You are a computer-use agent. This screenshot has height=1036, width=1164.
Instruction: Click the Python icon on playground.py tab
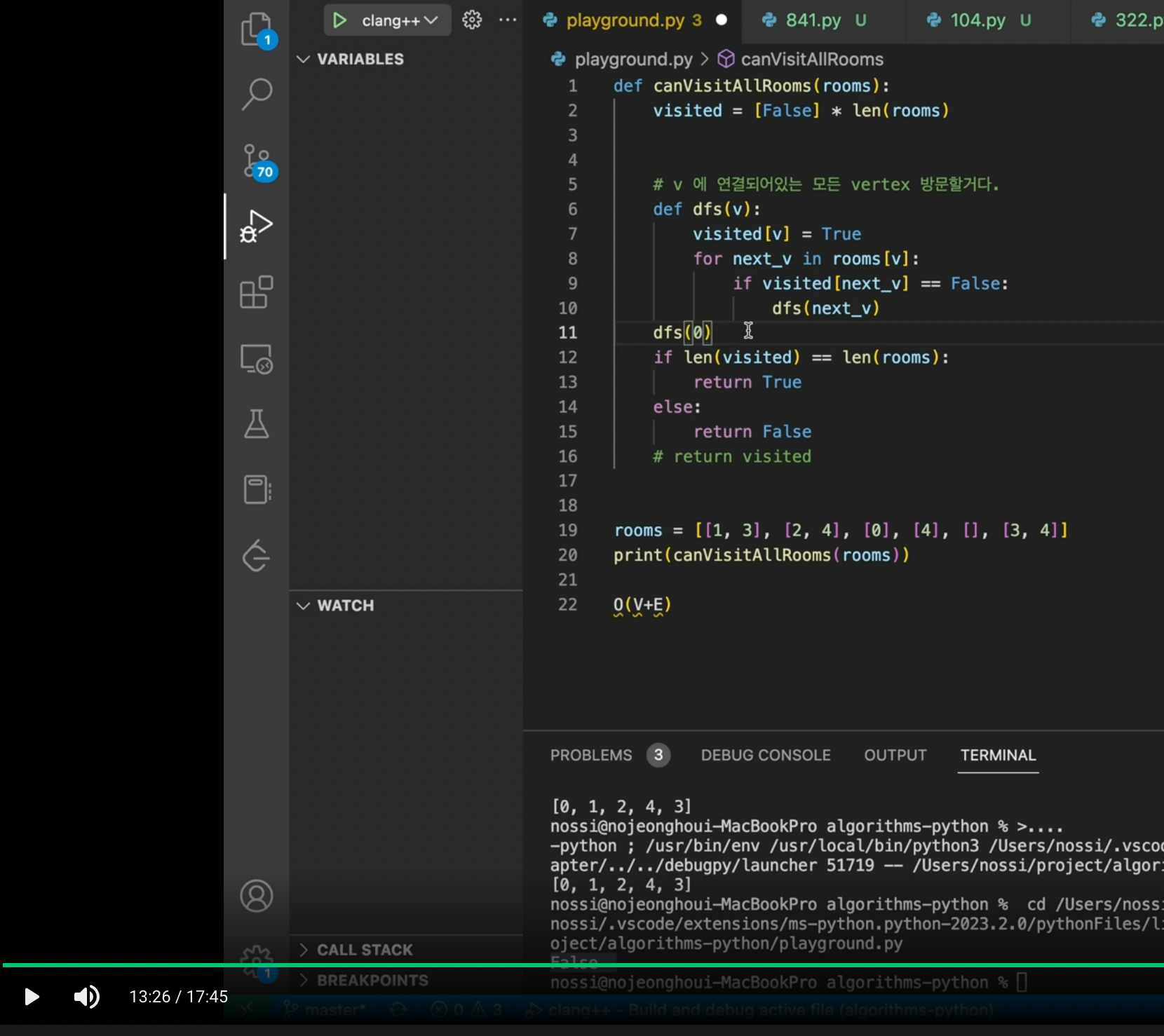tap(550, 20)
